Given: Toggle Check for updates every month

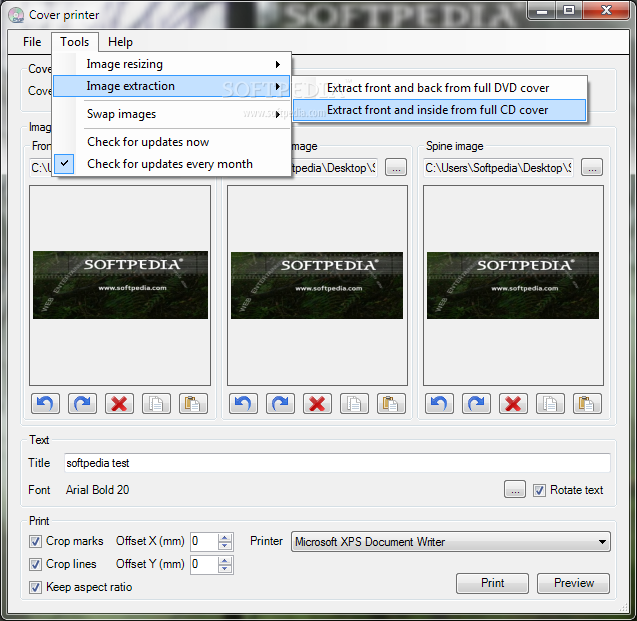Looking at the screenshot, I should click(171, 164).
